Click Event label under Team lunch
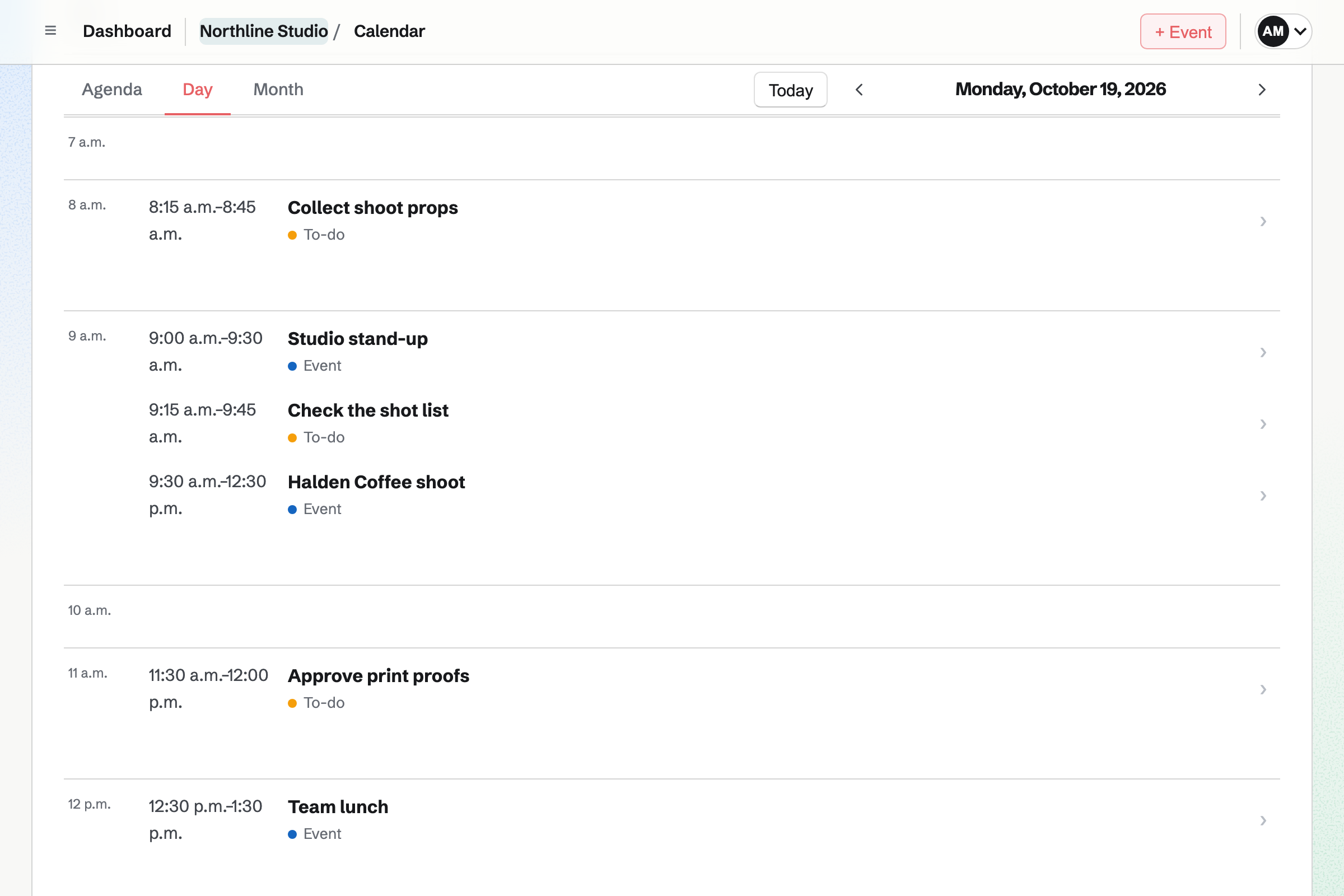The height and width of the screenshot is (896, 1344). 323,834
